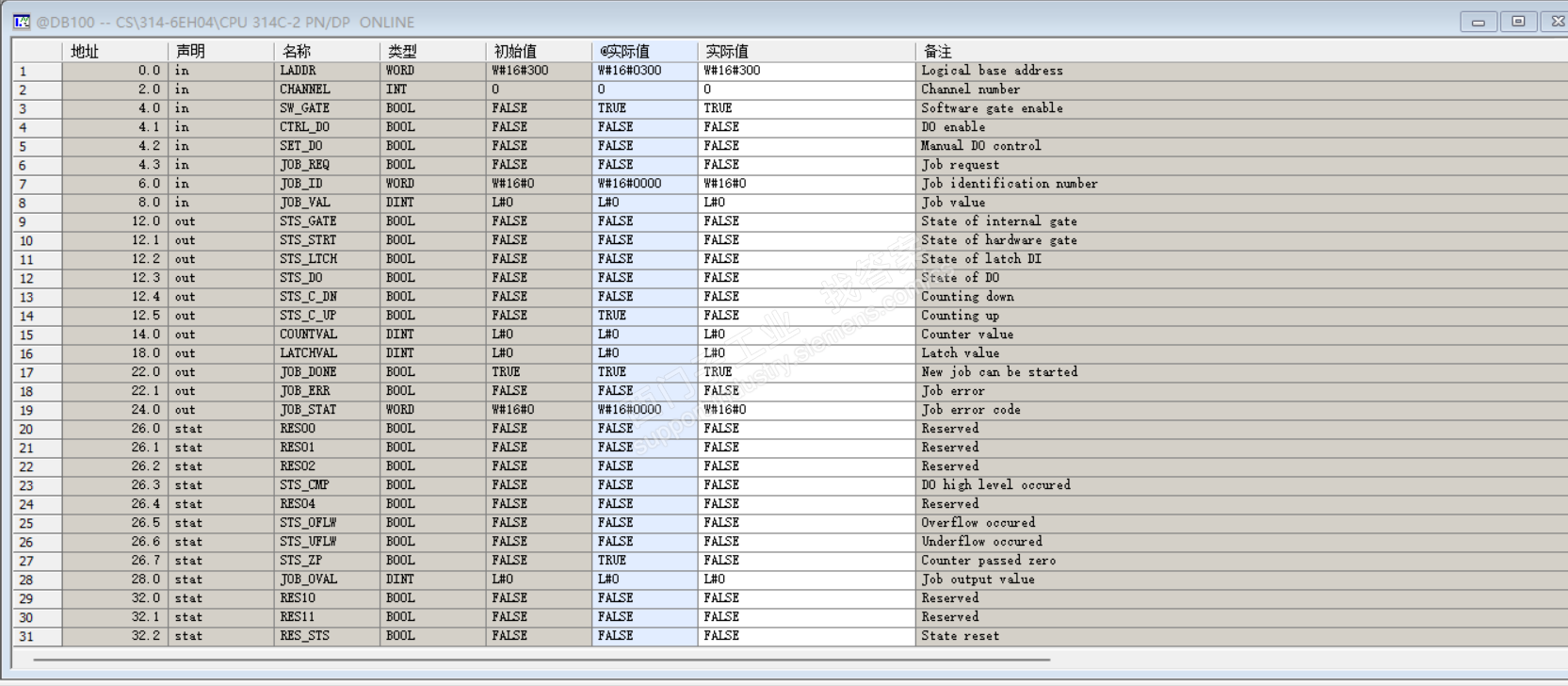Click the DINT type cell in the COUNTVAL row

pyautogui.click(x=433, y=335)
